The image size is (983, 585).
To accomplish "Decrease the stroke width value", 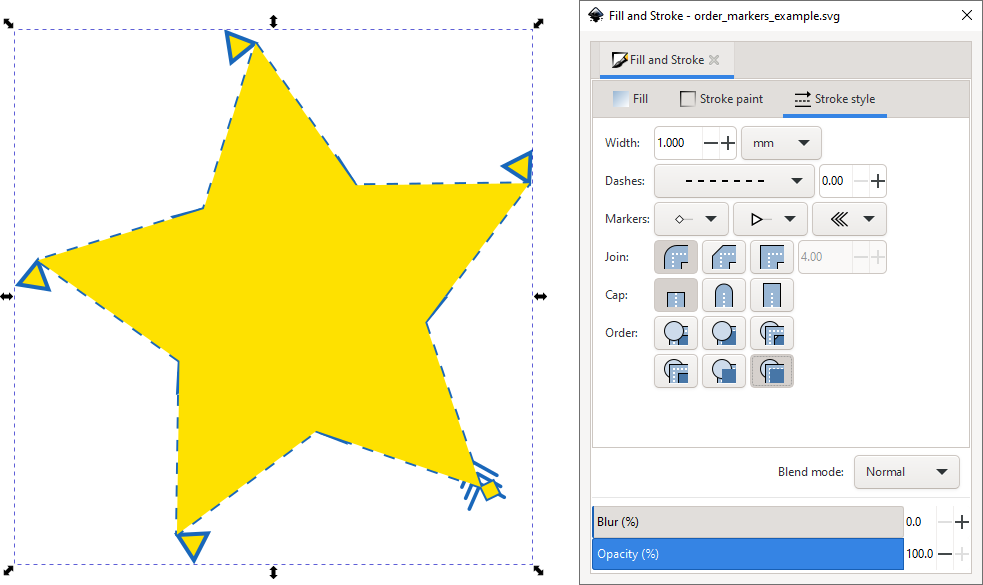I will coord(710,144).
